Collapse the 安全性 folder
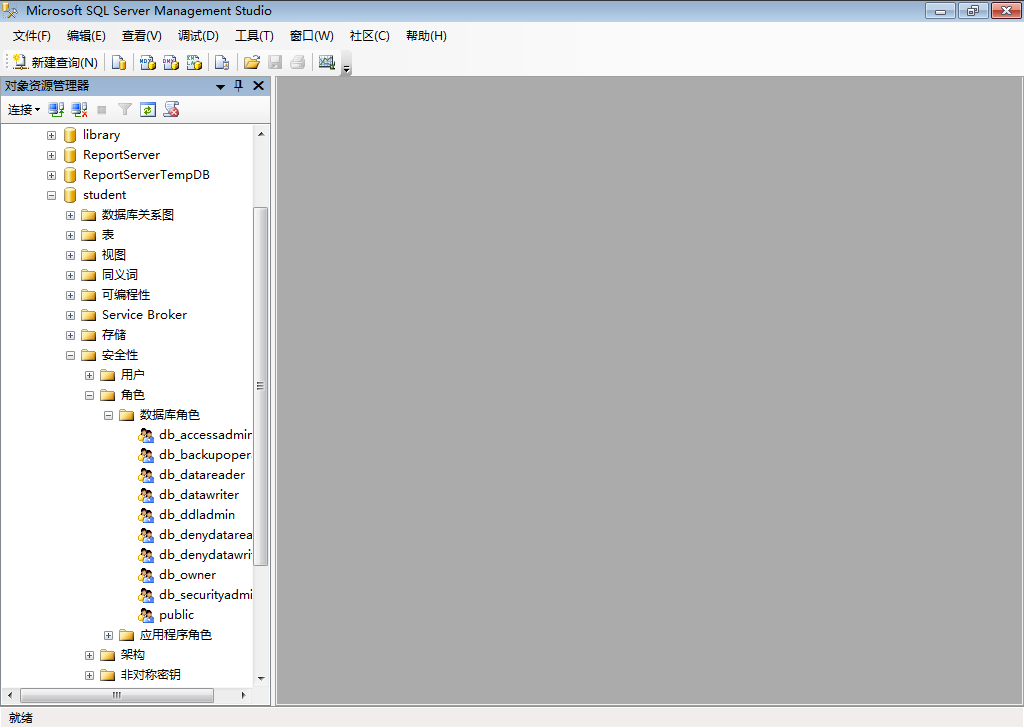 71,356
